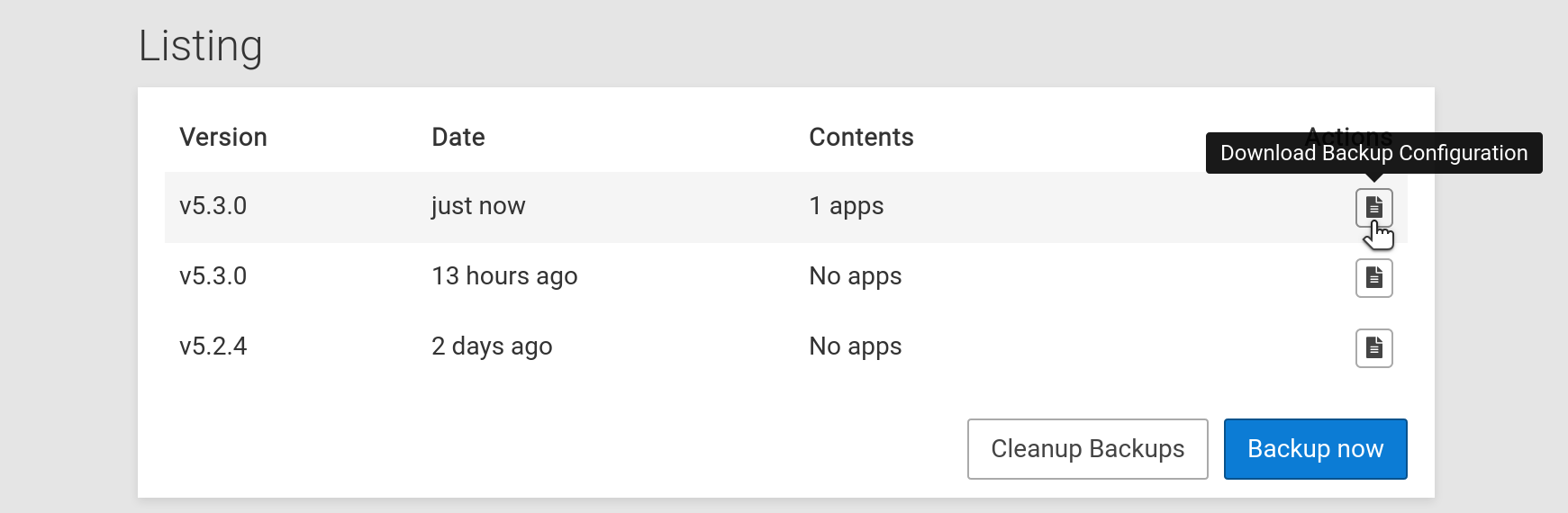Viewport: 1568px width, 513px height.
Task: Click the Contents column header
Action: pyautogui.click(x=861, y=137)
